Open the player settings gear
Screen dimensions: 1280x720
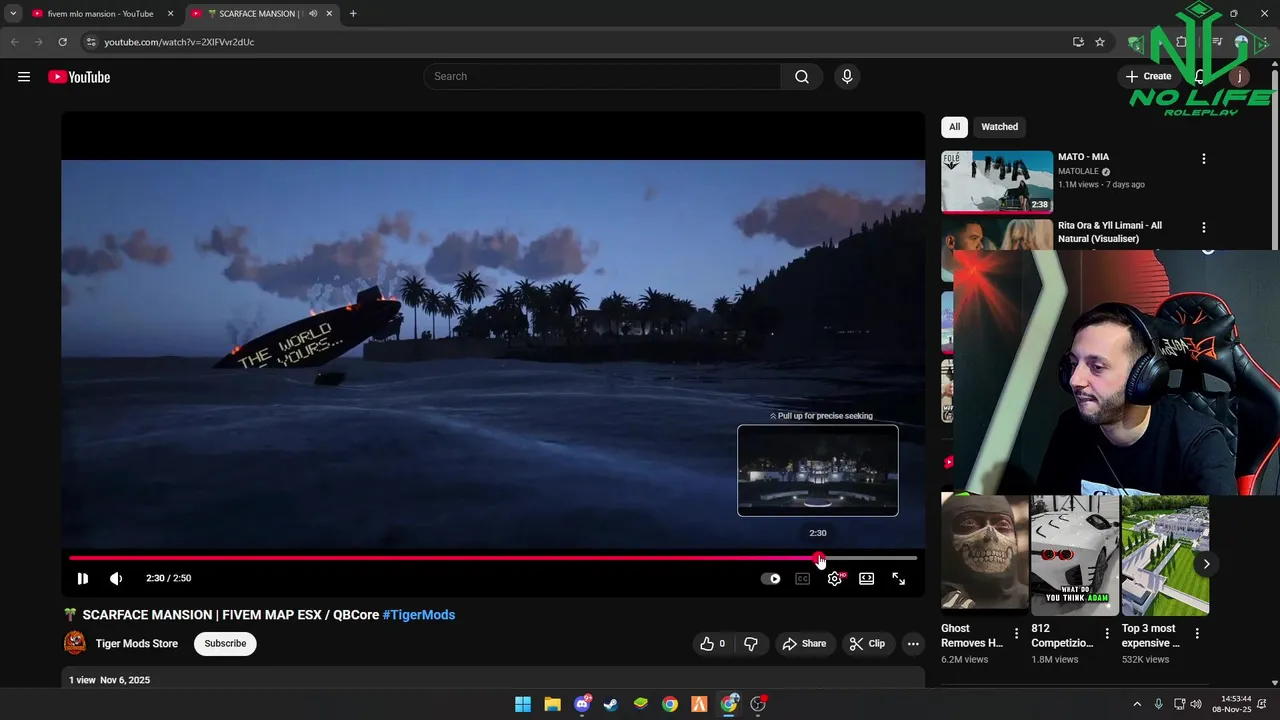click(835, 578)
